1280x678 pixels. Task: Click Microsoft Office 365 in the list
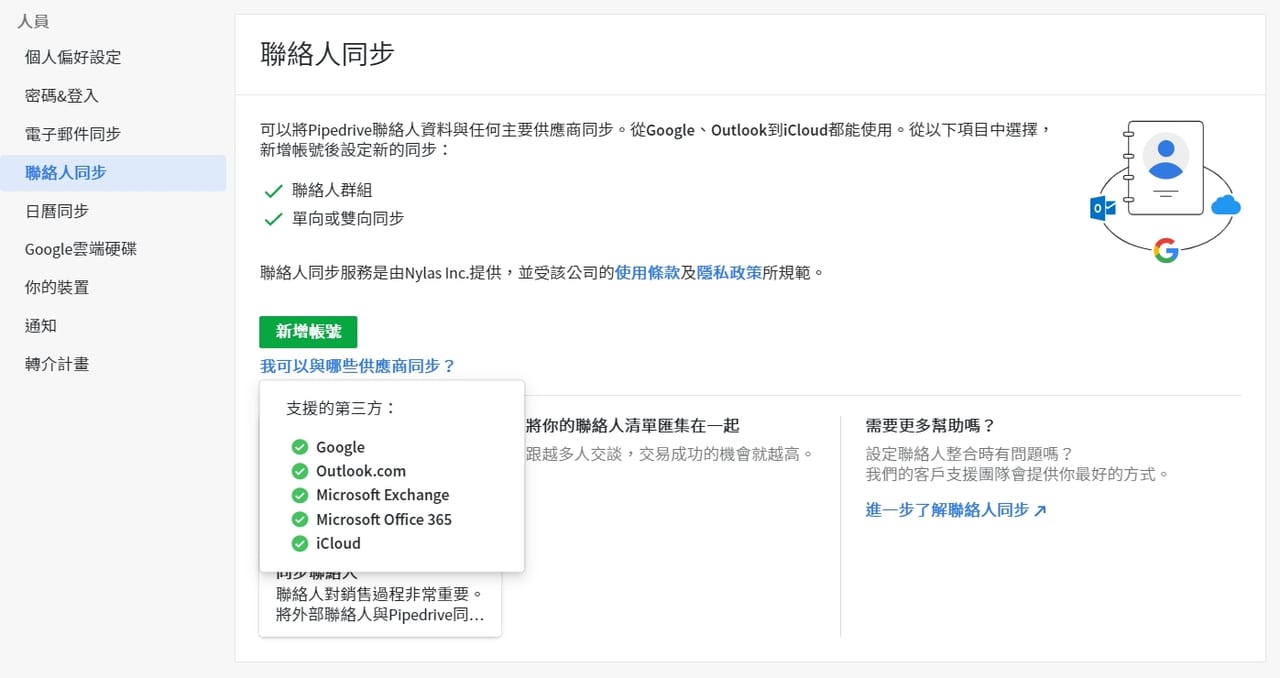(384, 519)
